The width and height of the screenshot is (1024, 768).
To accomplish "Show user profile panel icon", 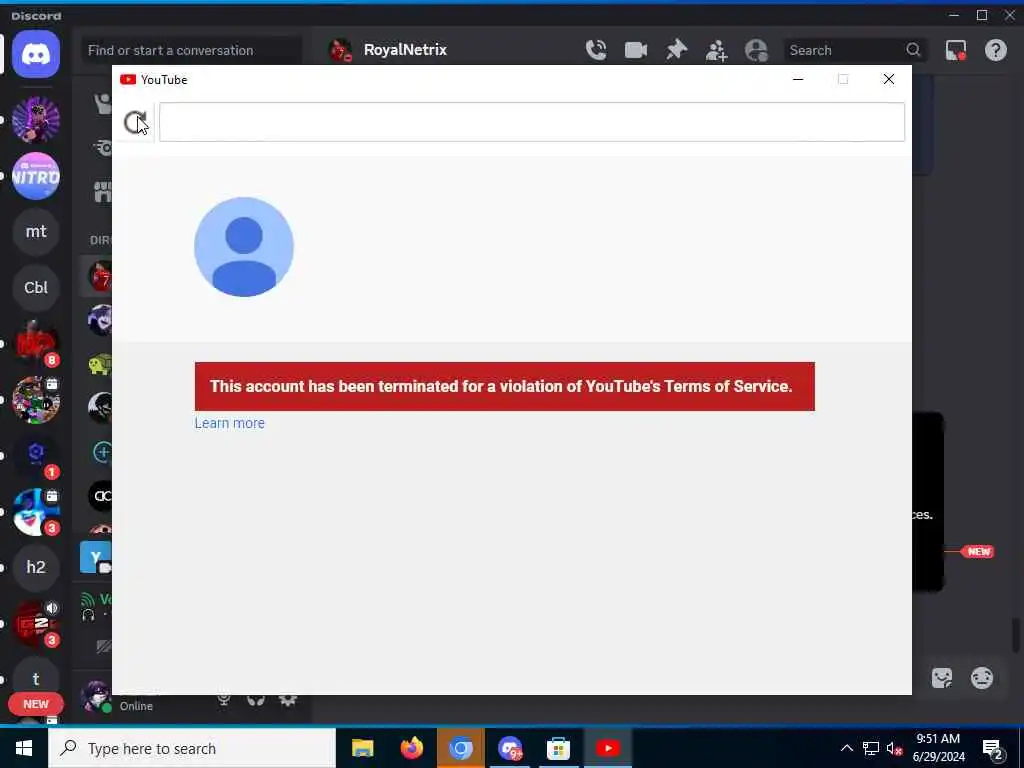I will [756, 50].
